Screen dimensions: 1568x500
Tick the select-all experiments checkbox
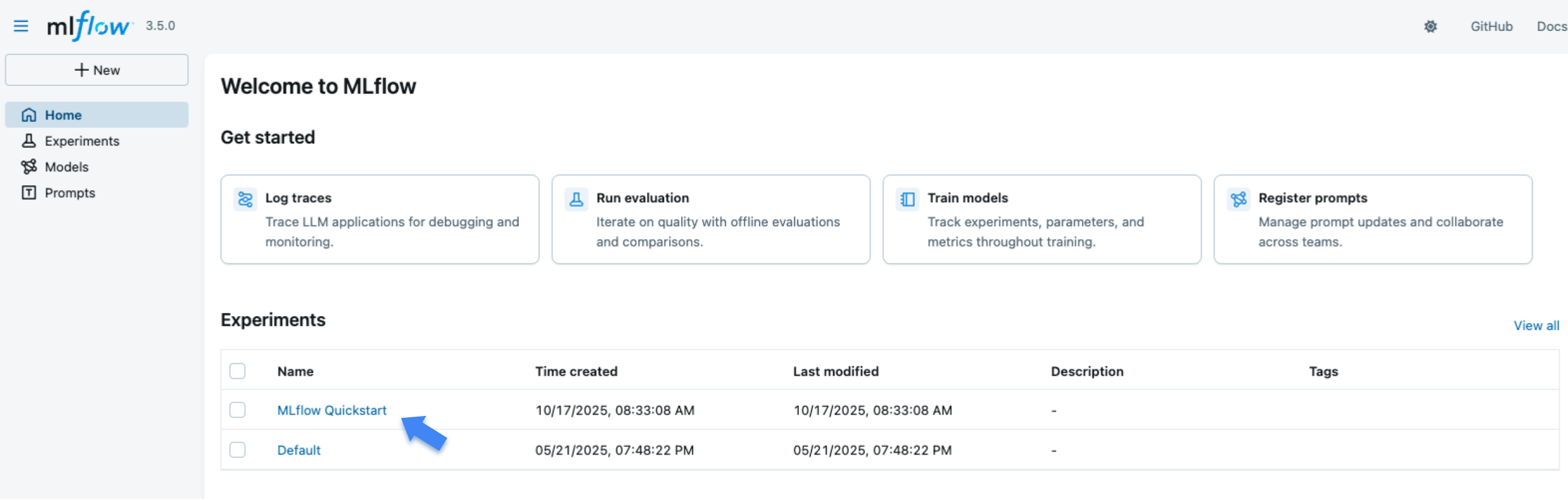click(238, 371)
